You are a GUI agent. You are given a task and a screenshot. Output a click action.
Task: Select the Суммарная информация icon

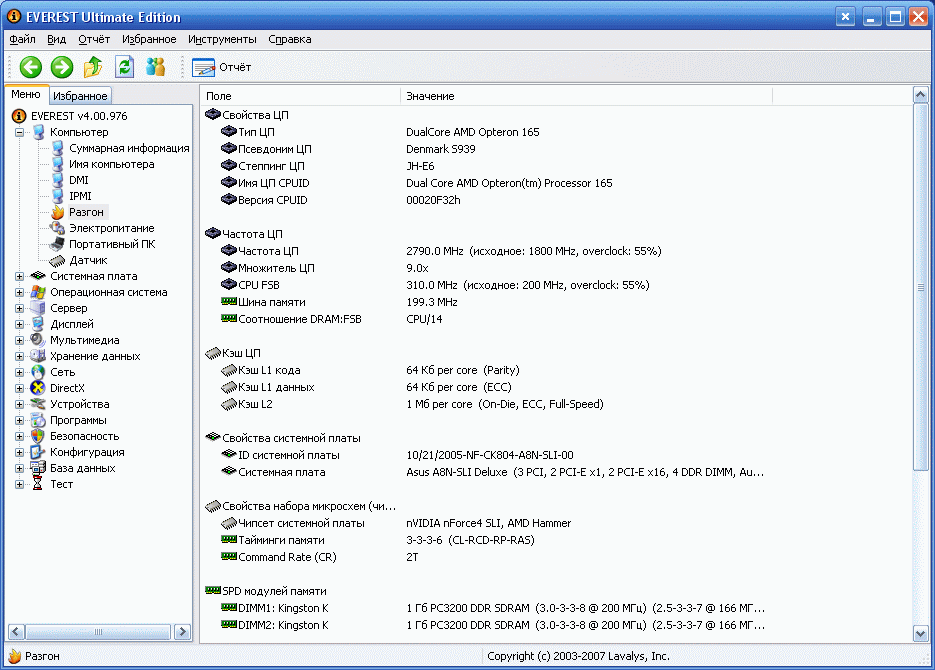pos(57,148)
